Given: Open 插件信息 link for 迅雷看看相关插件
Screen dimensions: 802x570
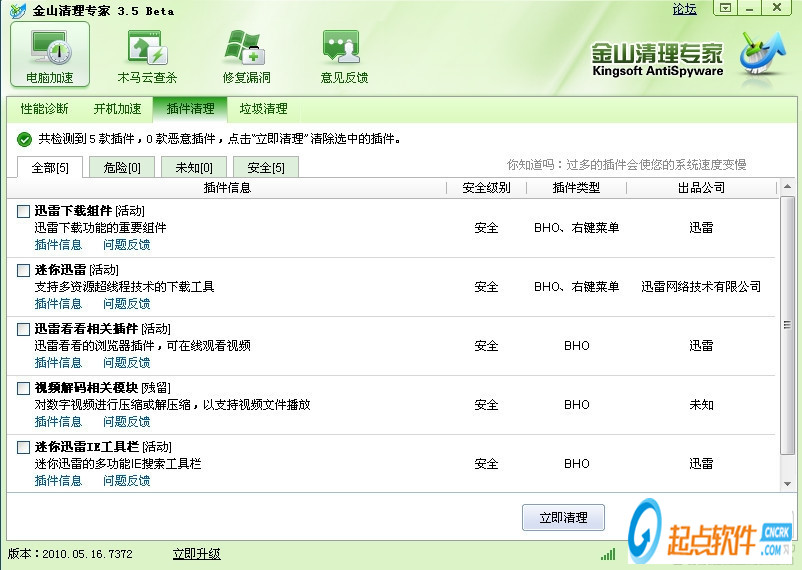Looking at the screenshot, I should point(58,362).
